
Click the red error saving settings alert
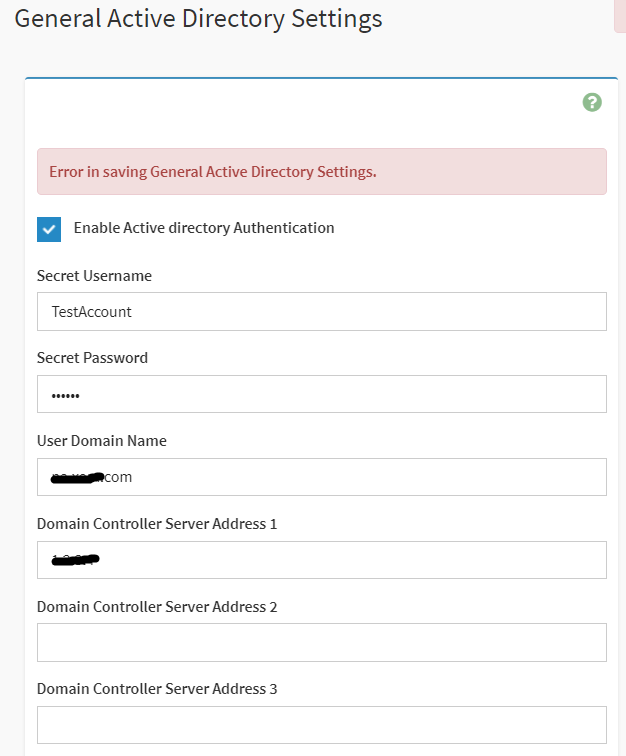(x=321, y=172)
